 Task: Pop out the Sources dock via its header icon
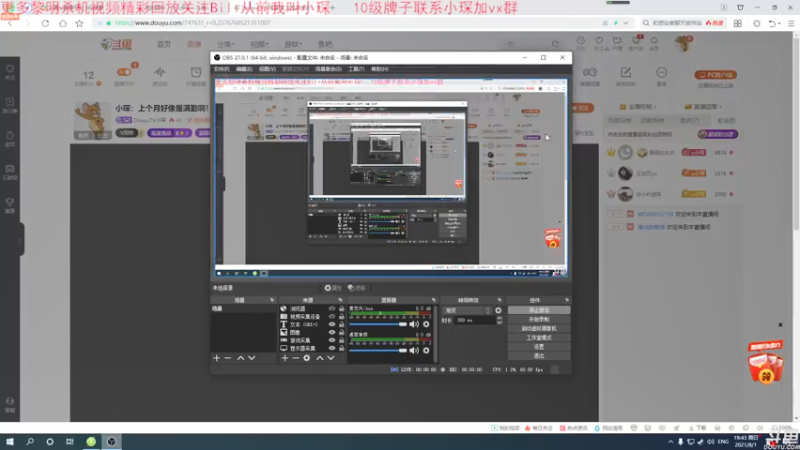tap(340, 300)
